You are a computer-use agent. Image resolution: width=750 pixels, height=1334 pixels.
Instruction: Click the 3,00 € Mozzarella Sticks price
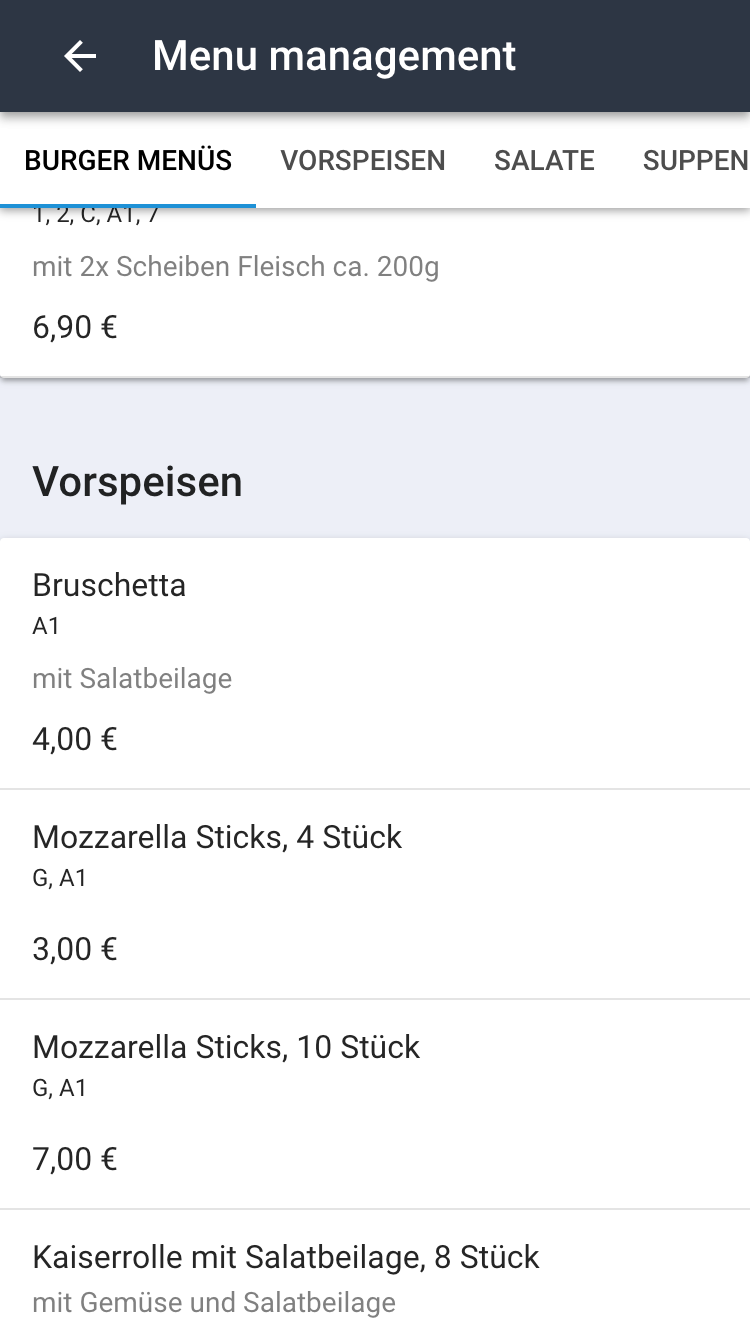click(x=75, y=949)
